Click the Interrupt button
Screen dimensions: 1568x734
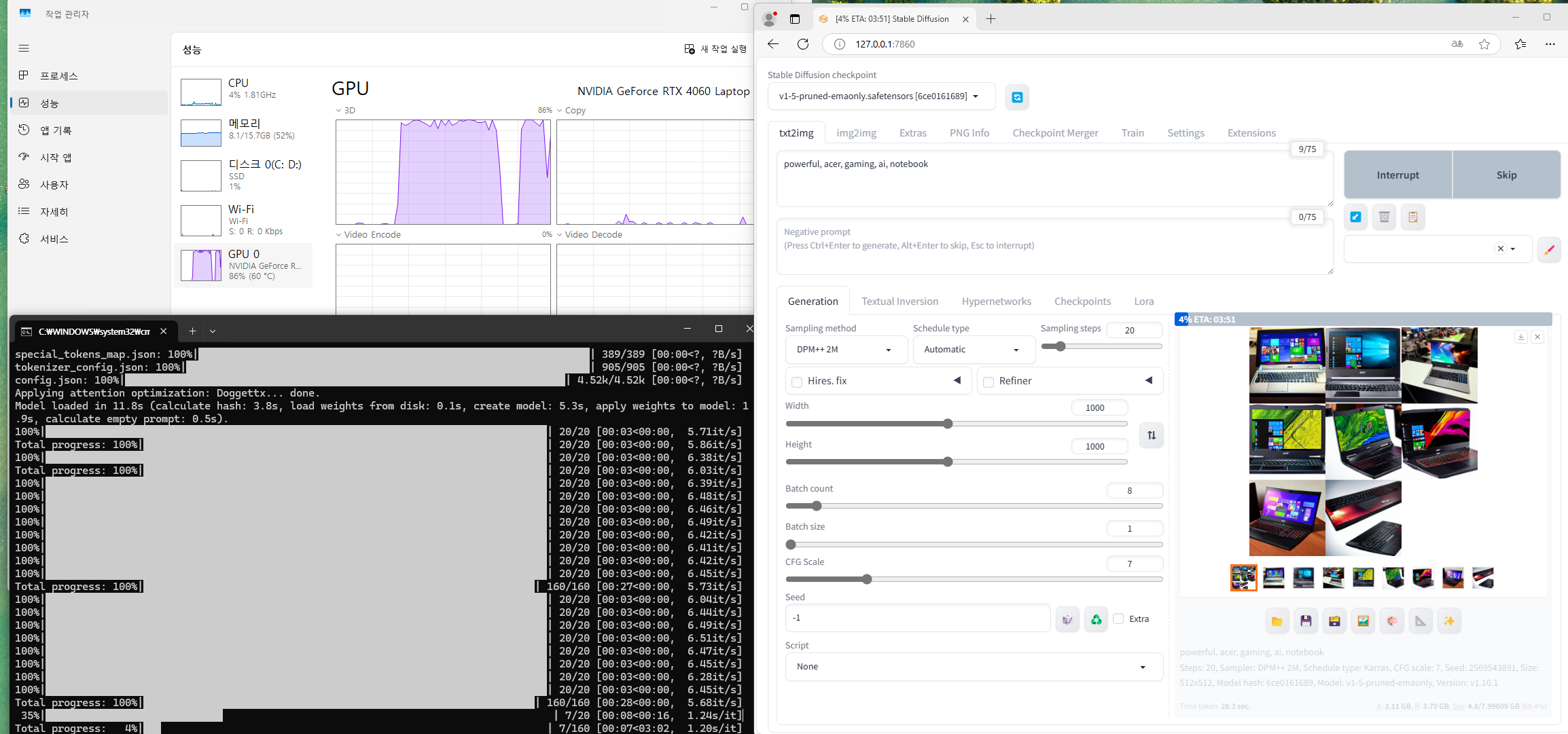[1397, 175]
